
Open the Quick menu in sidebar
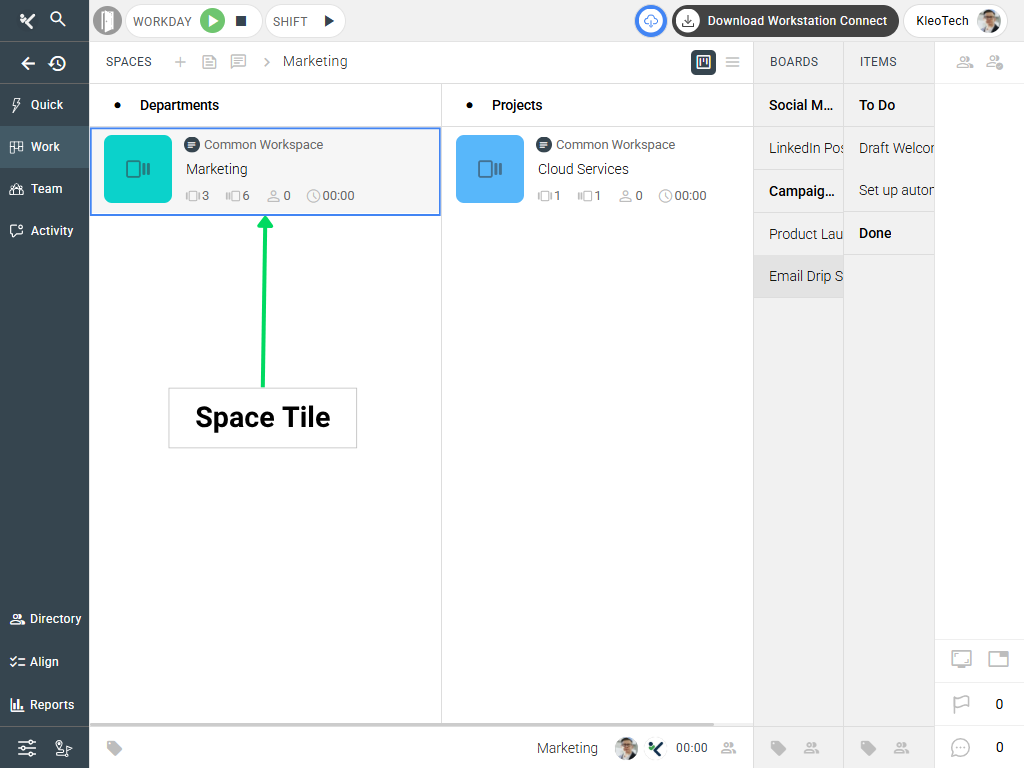click(x=45, y=105)
